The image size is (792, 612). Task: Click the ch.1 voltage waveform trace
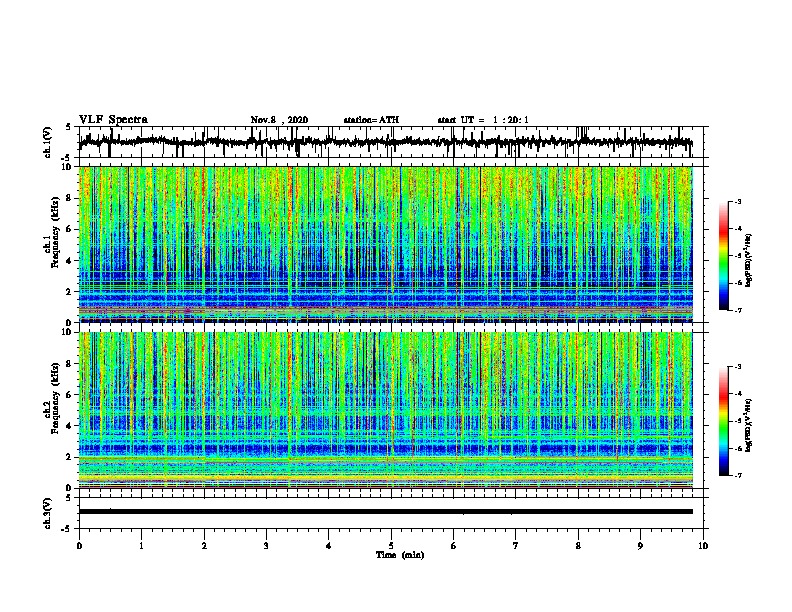tap(385, 142)
